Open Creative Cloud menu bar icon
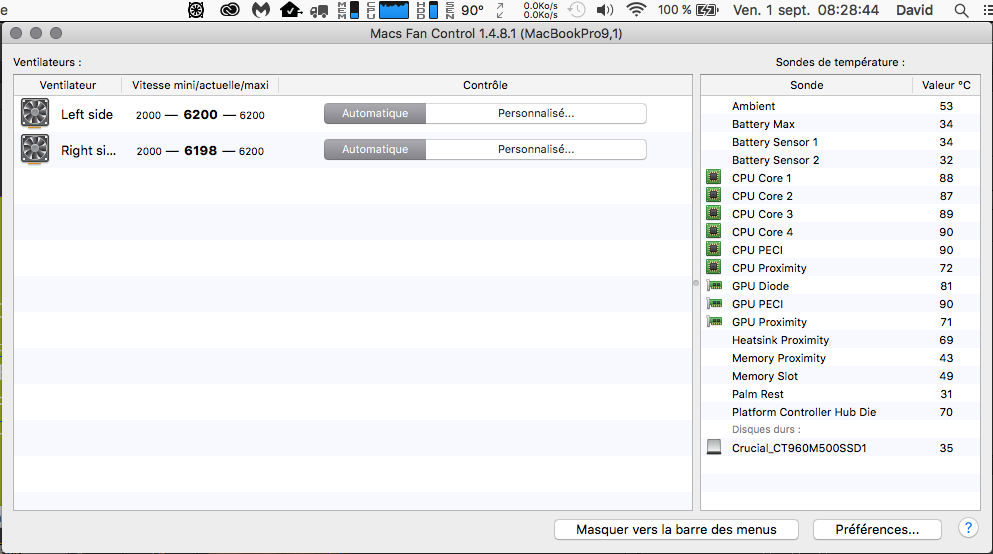Screen dimensions: 993x554 pyautogui.click(x=229, y=10)
